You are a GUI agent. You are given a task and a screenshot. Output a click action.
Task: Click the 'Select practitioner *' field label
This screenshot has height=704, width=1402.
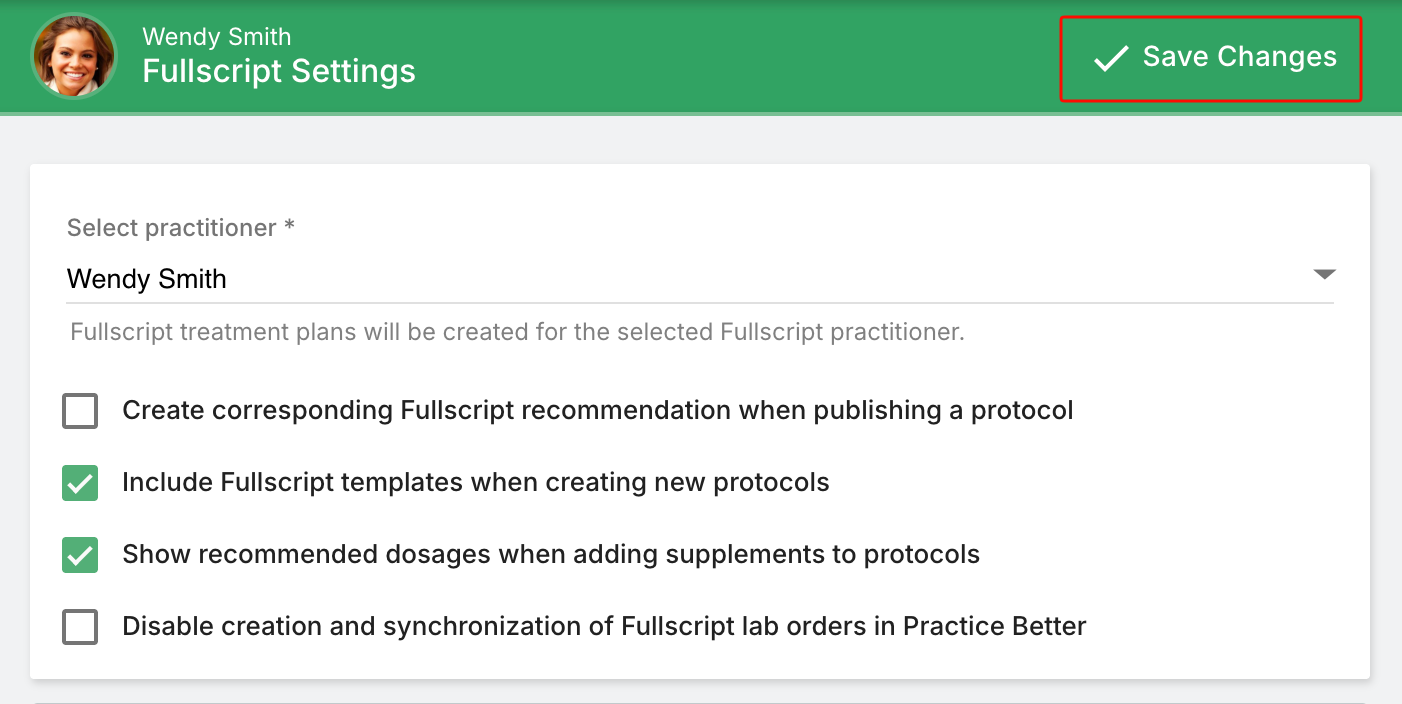180,228
